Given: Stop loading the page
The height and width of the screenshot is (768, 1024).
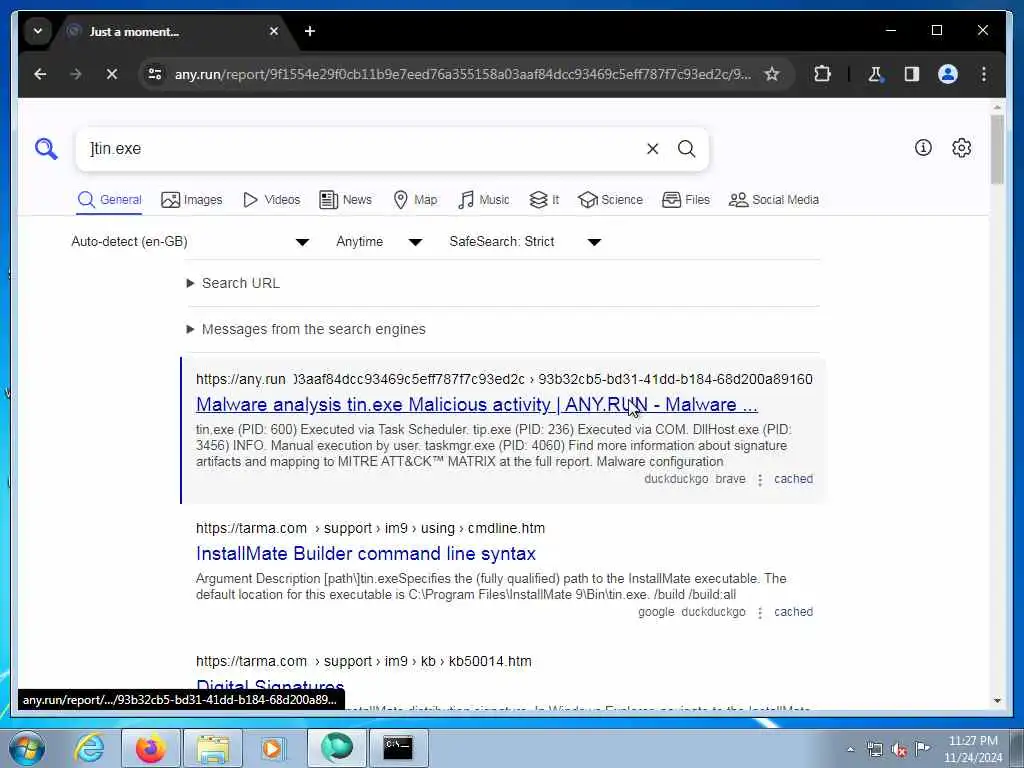Looking at the screenshot, I should point(112,74).
